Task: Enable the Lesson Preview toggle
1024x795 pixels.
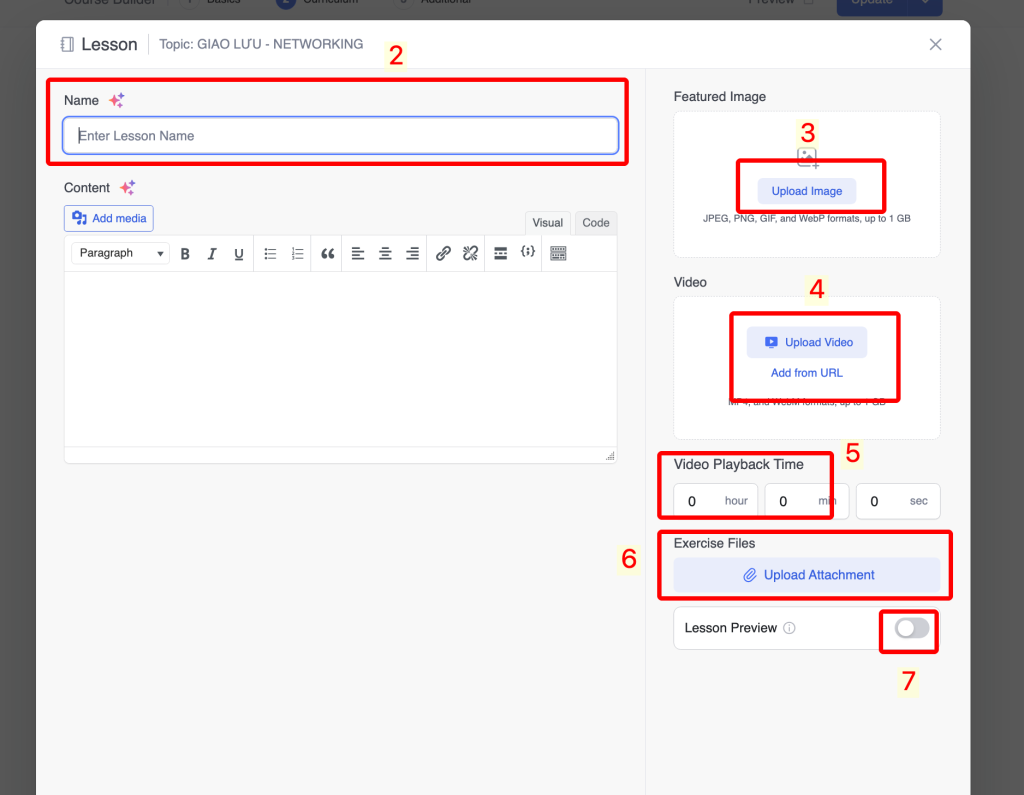Action: (x=911, y=628)
